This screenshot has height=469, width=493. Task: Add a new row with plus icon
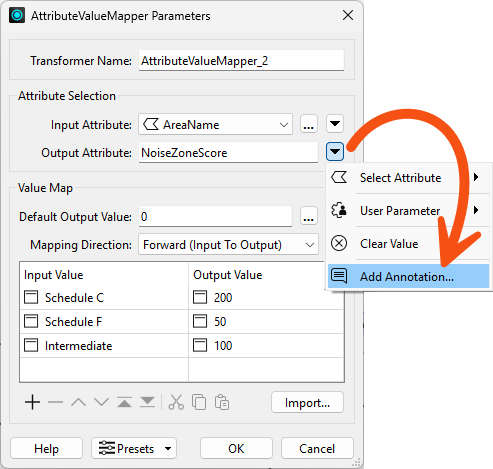click(x=32, y=402)
